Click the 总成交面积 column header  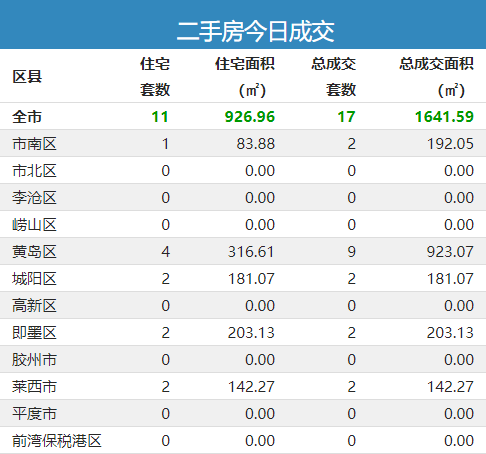[437, 77]
